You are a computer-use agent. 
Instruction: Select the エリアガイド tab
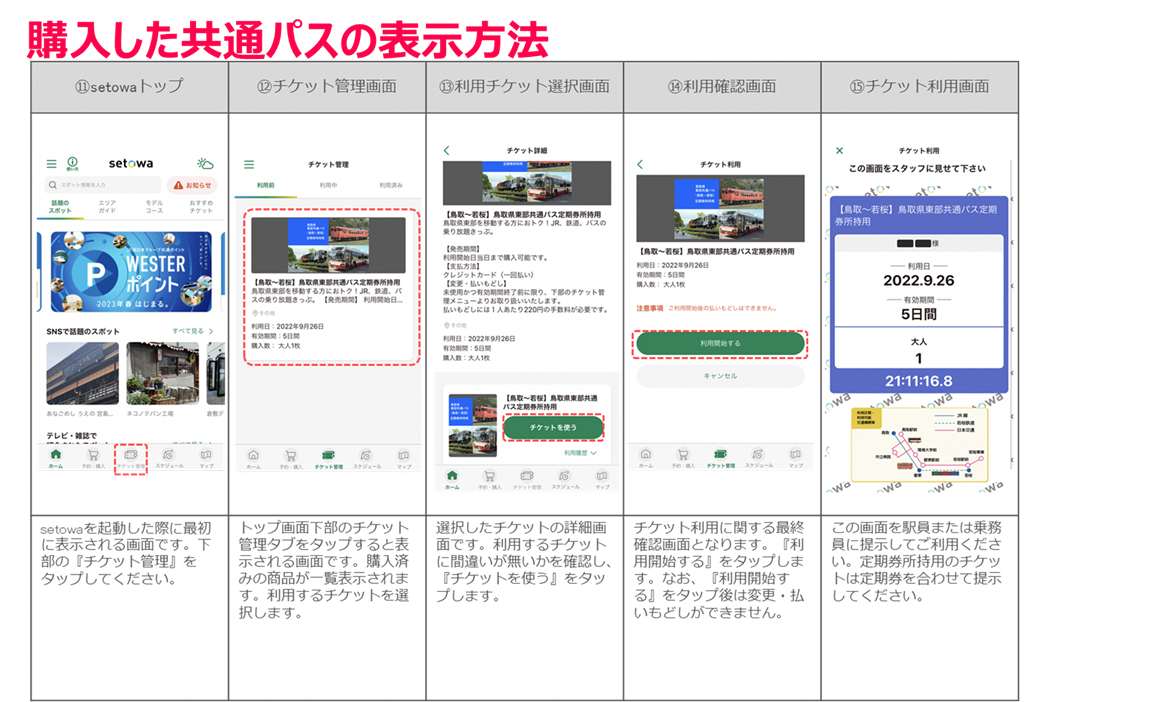[107, 206]
